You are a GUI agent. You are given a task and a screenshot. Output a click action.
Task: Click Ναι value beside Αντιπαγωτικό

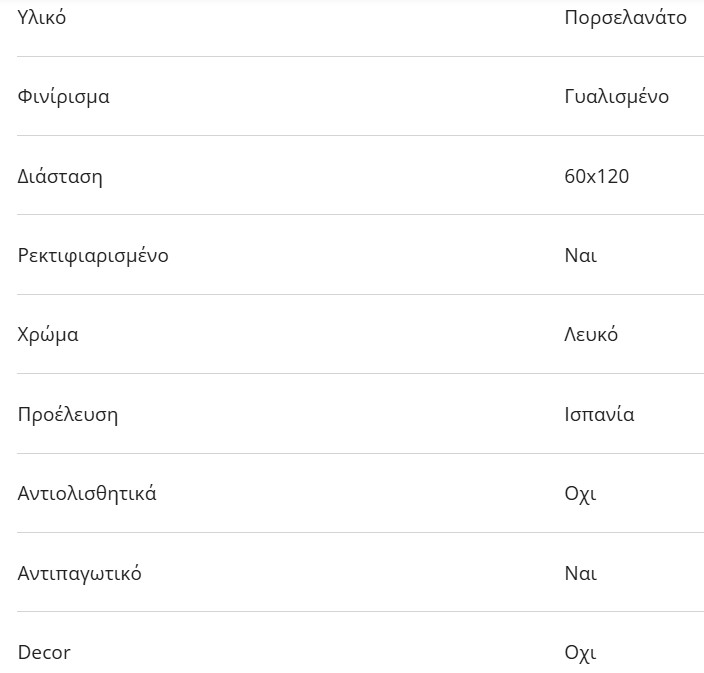(580, 574)
